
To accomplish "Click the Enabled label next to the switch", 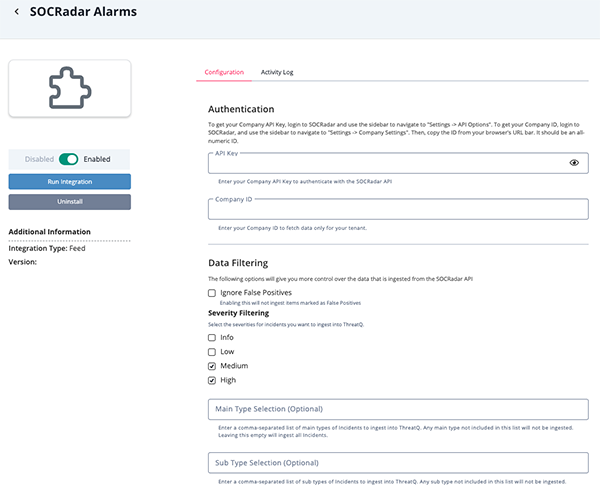I will tap(97, 158).
